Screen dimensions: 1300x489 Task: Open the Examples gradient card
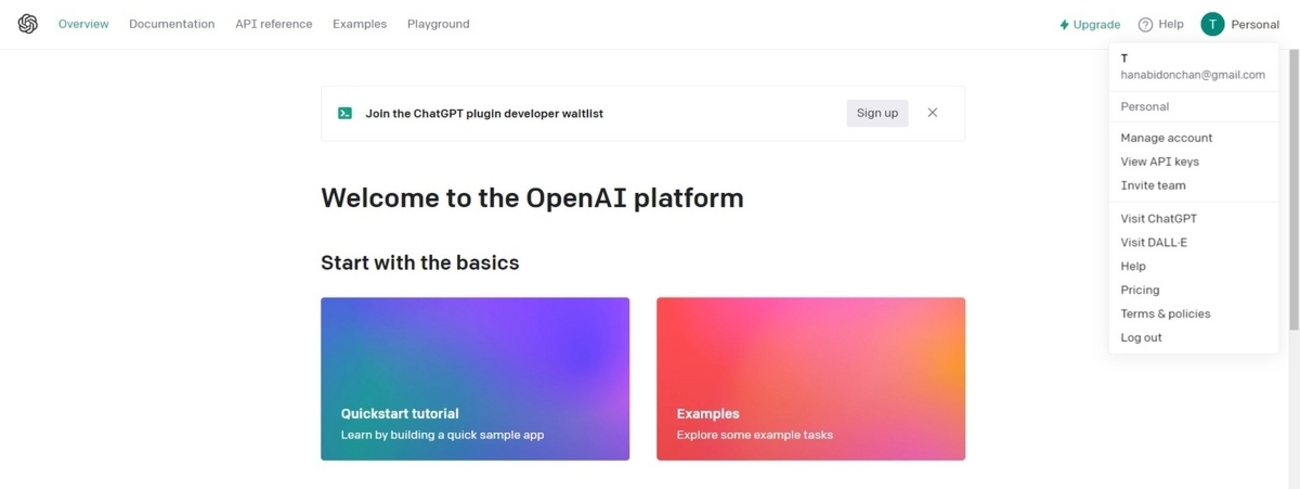tap(811, 379)
